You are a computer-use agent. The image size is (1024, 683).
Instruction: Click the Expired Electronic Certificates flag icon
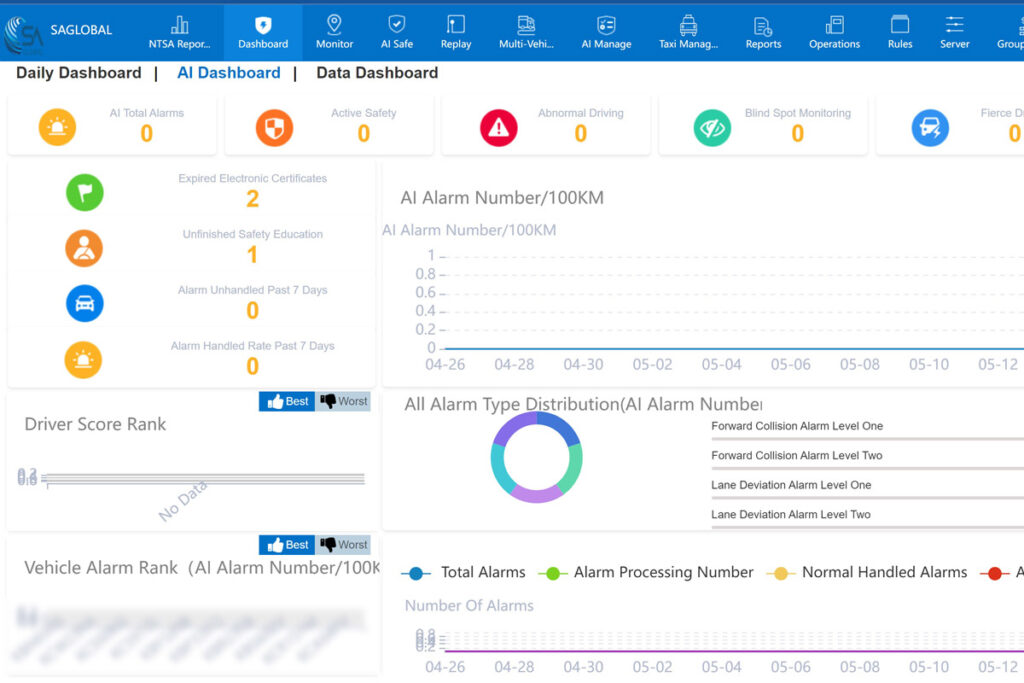tap(85, 193)
